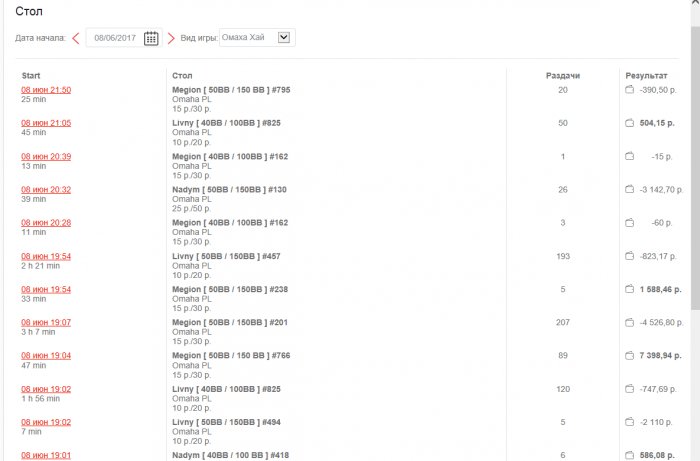Screen dimensions: 700x461
Task: Select table name Megion [ 50BB / 150 BB ] #795
Action: (x=231, y=90)
